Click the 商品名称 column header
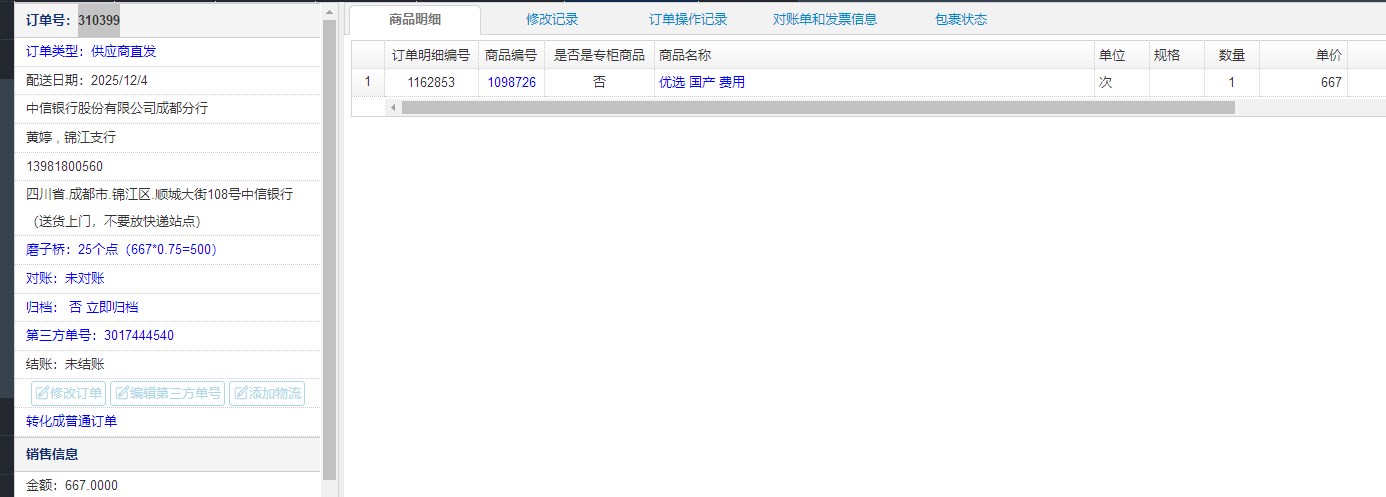1386x497 pixels. (685, 55)
